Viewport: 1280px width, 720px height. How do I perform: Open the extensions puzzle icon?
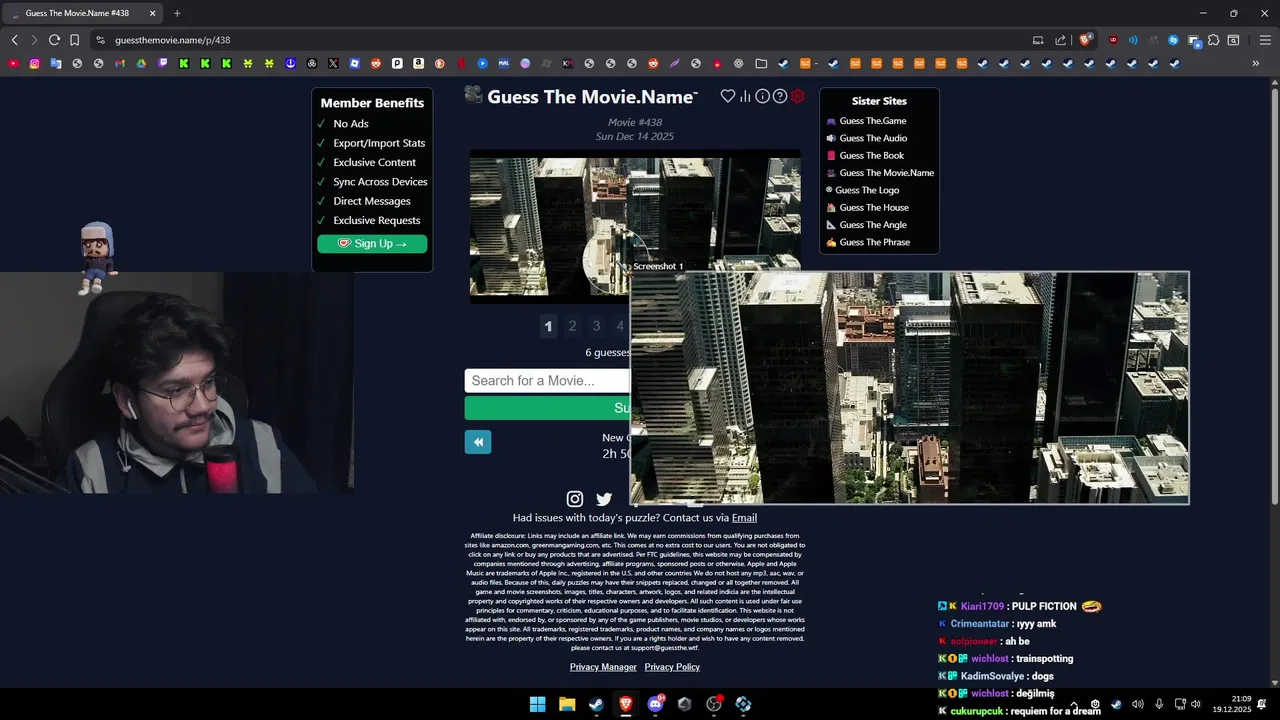tap(1213, 40)
